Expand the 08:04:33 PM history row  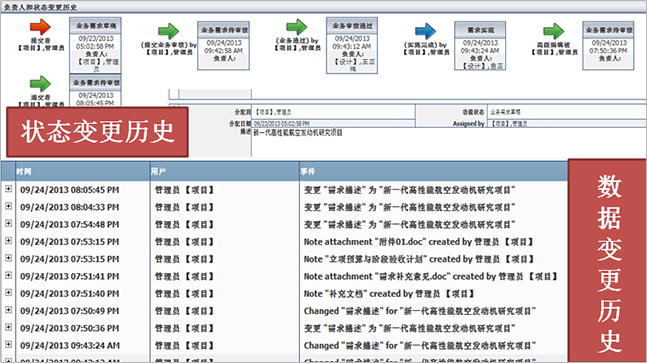(x=8, y=206)
